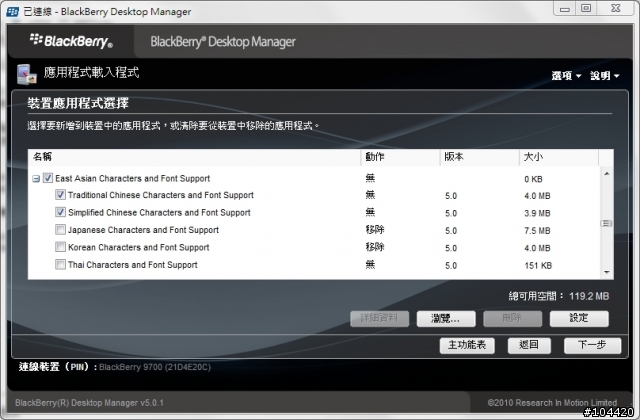Click the 版本 column header
The width and height of the screenshot is (640, 420).
(480, 157)
